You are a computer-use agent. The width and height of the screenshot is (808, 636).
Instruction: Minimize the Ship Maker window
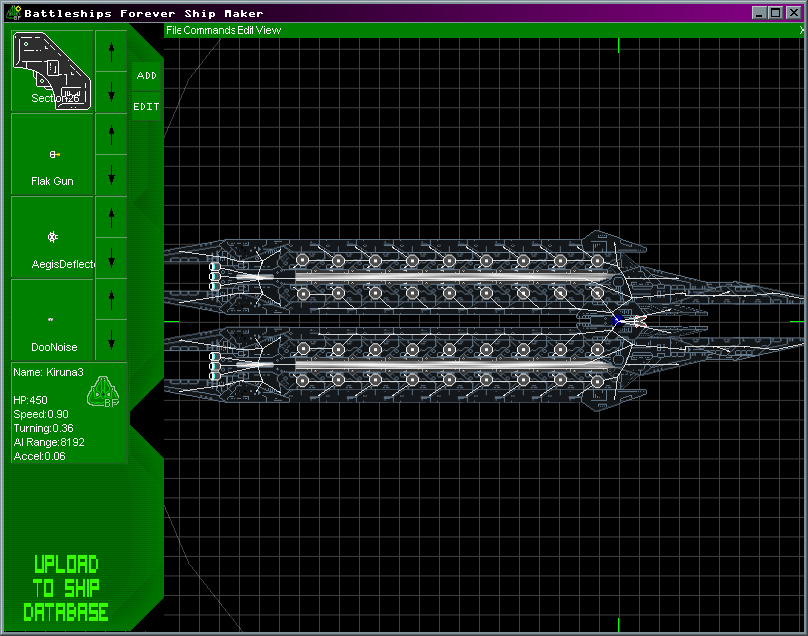(759, 13)
